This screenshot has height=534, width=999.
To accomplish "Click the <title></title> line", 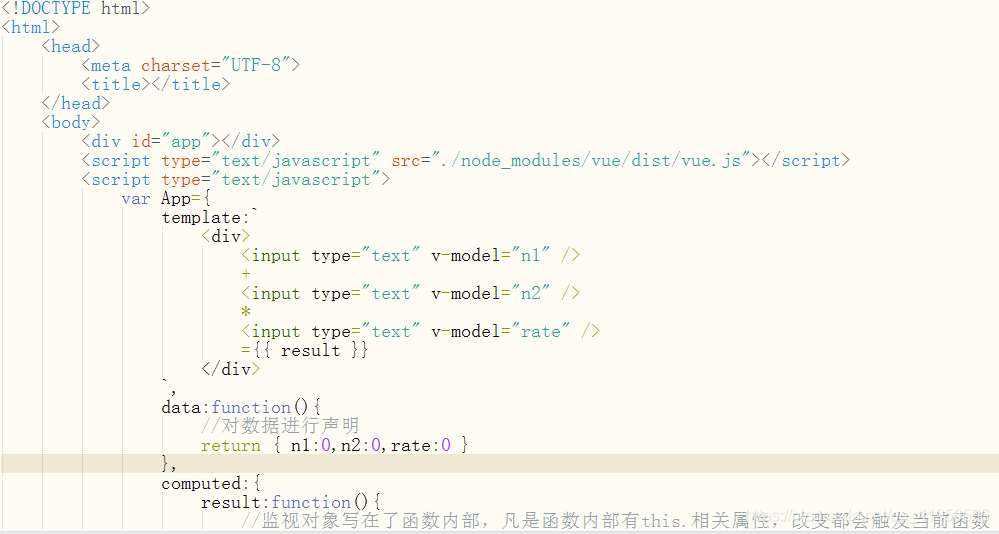I will click(155, 84).
